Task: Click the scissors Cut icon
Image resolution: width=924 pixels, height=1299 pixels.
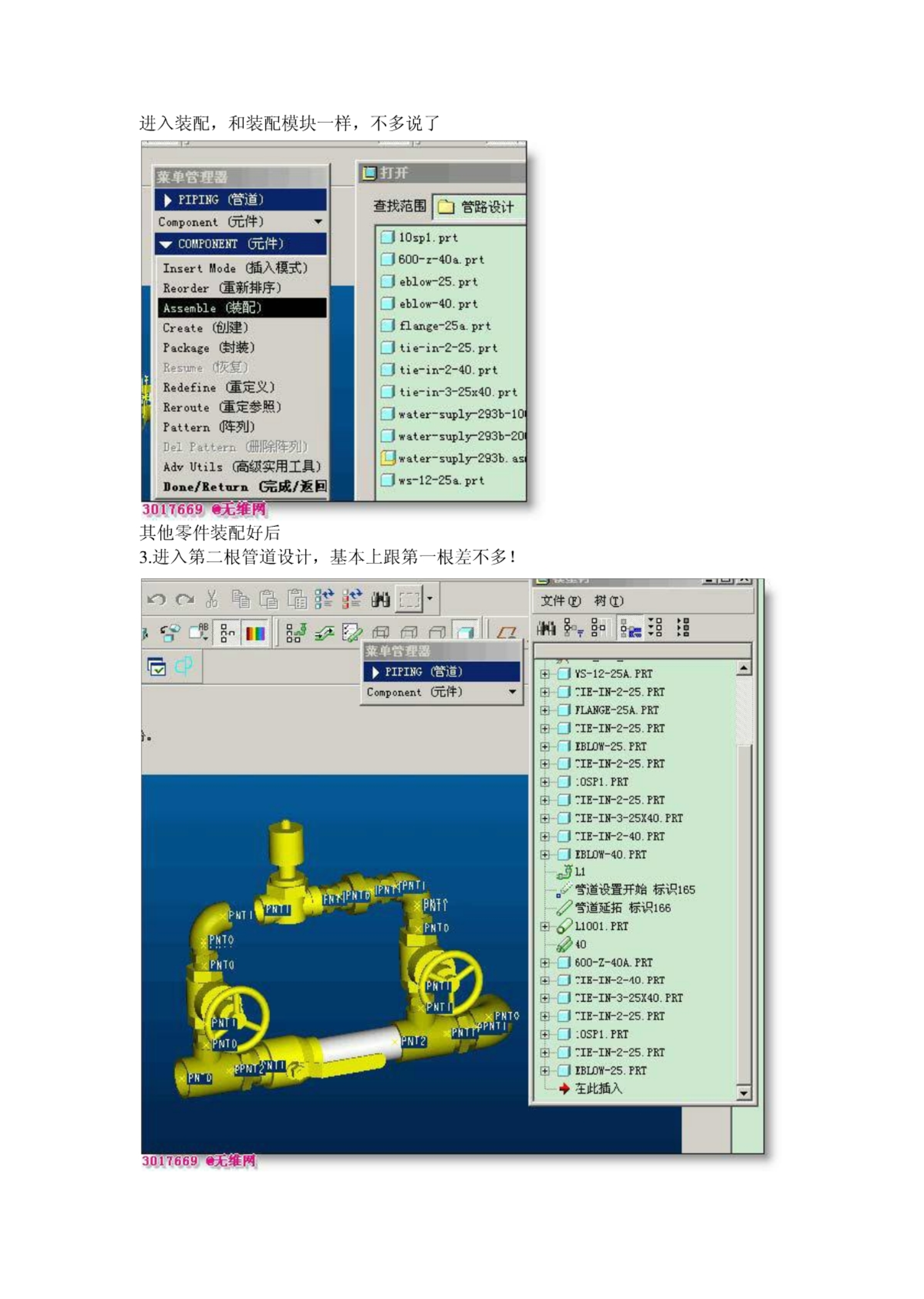Action: pos(211,599)
